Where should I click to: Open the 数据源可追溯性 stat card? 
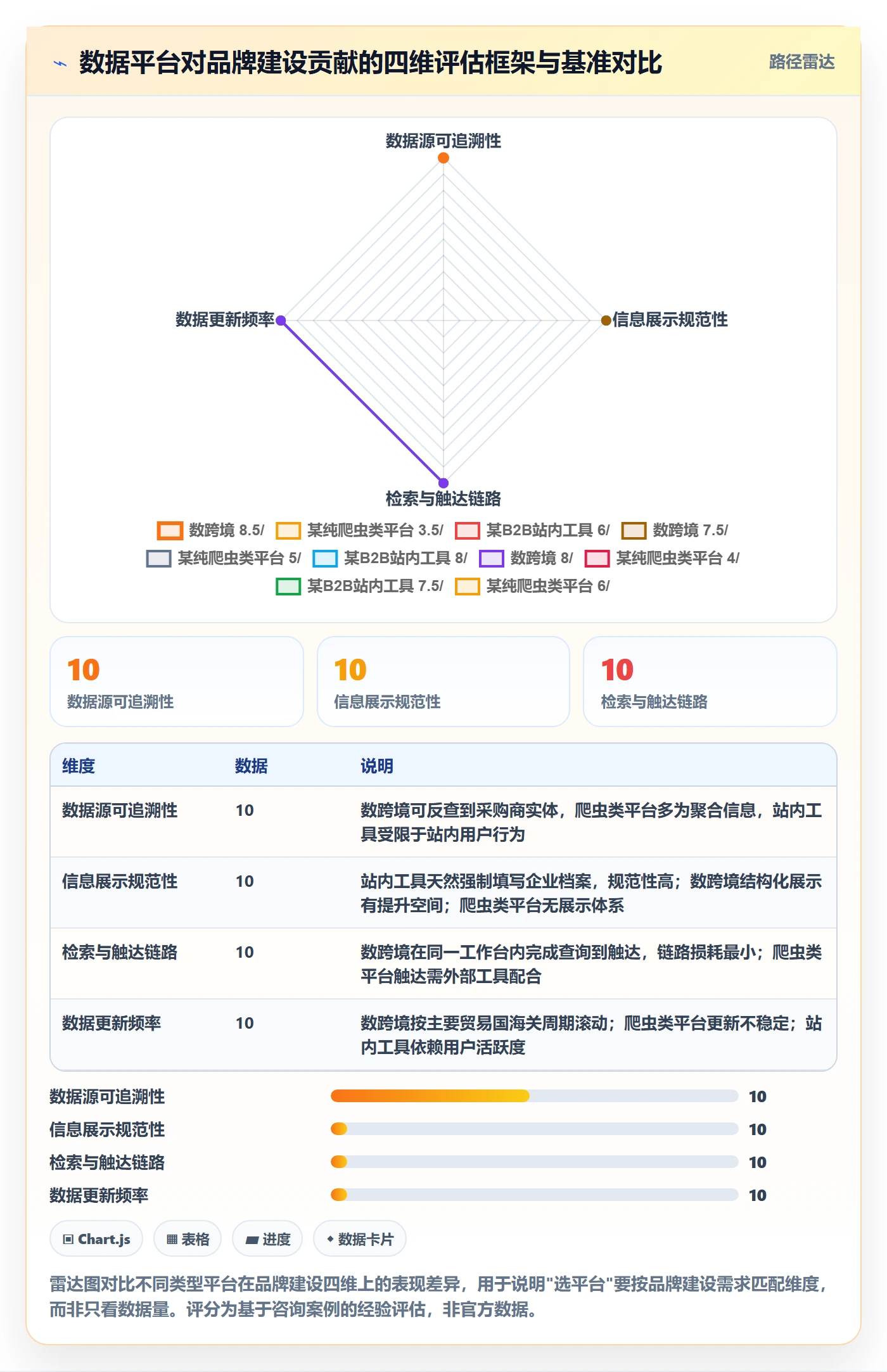[177, 682]
